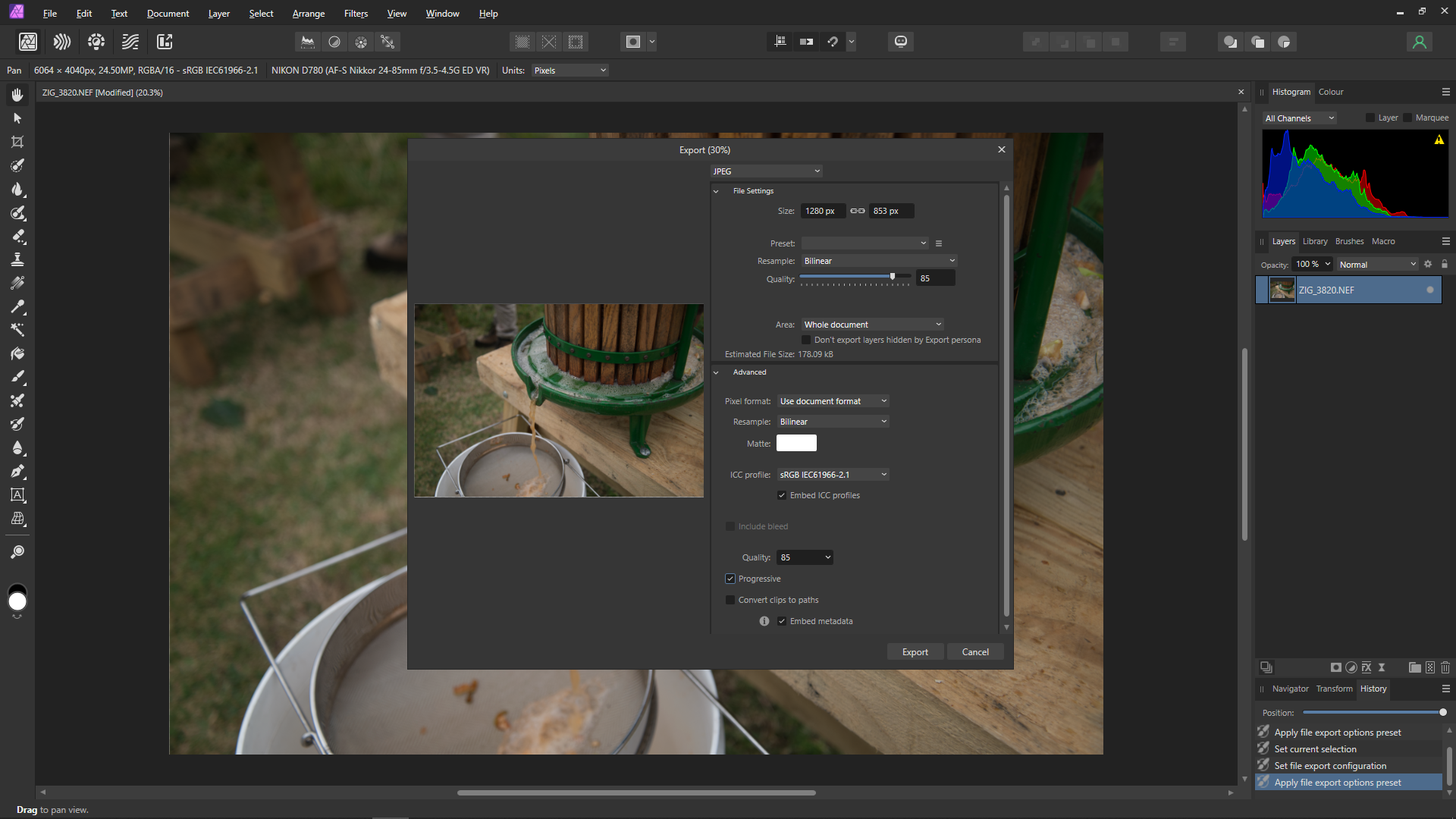Switch to the Brushes tab
1456x819 pixels.
(1349, 241)
